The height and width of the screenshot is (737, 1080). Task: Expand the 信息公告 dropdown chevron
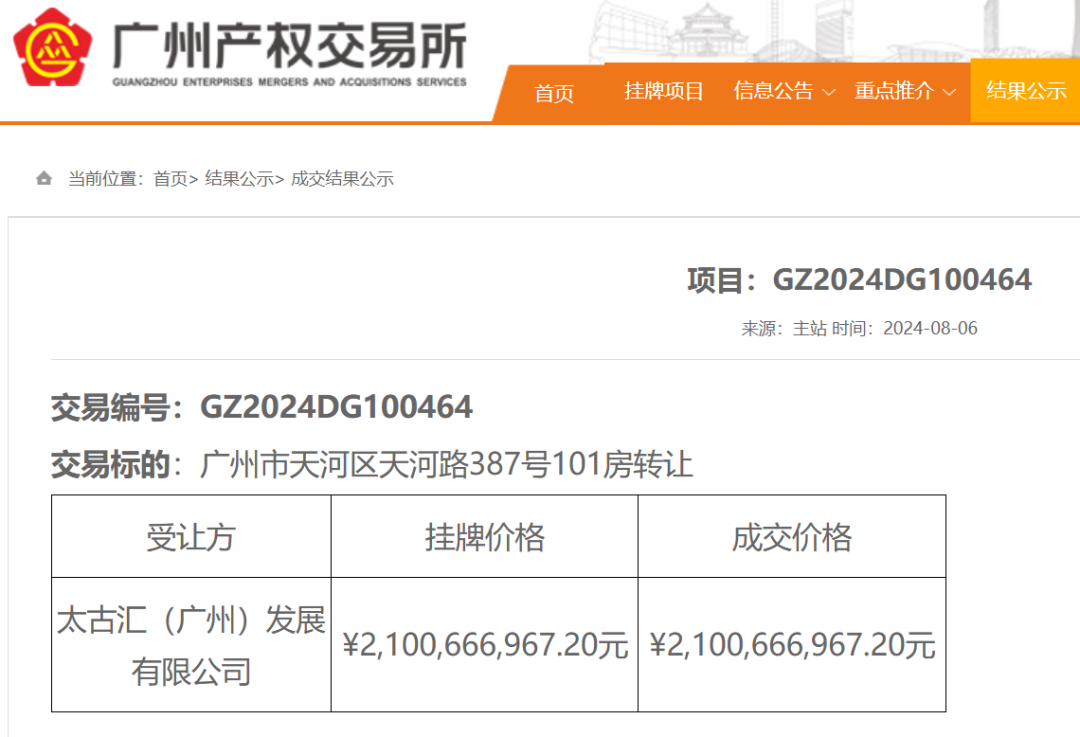pos(829,92)
